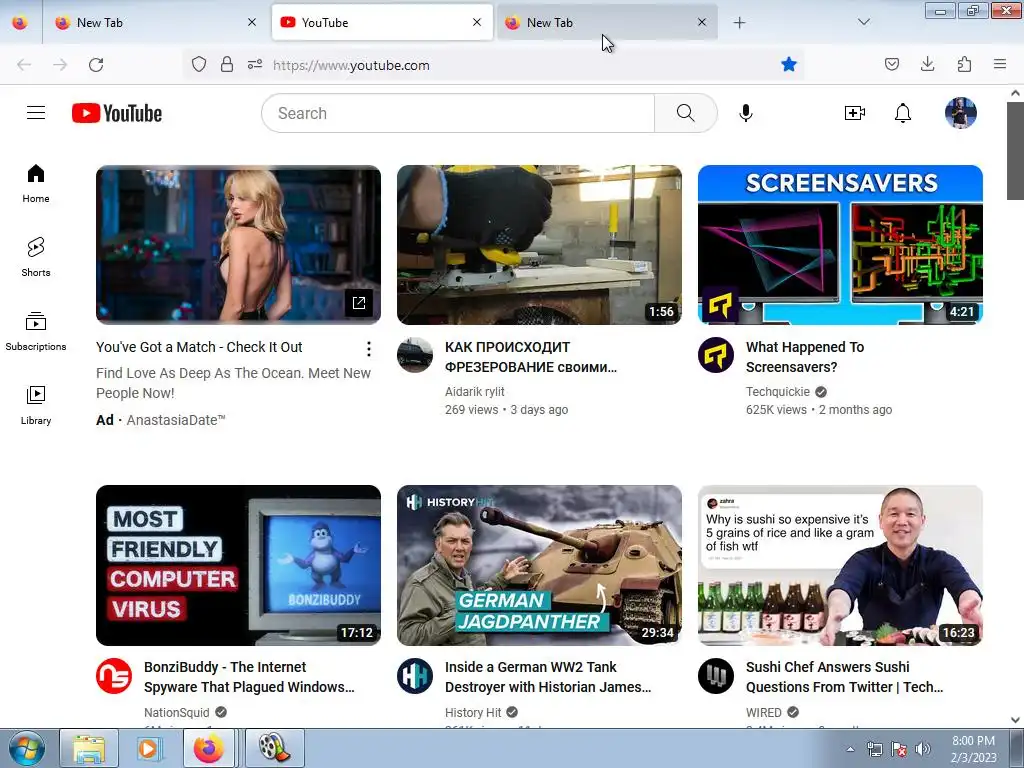Open the taskbar clock showing 8:00 PM
The width and height of the screenshot is (1024, 768).
click(x=974, y=749)
